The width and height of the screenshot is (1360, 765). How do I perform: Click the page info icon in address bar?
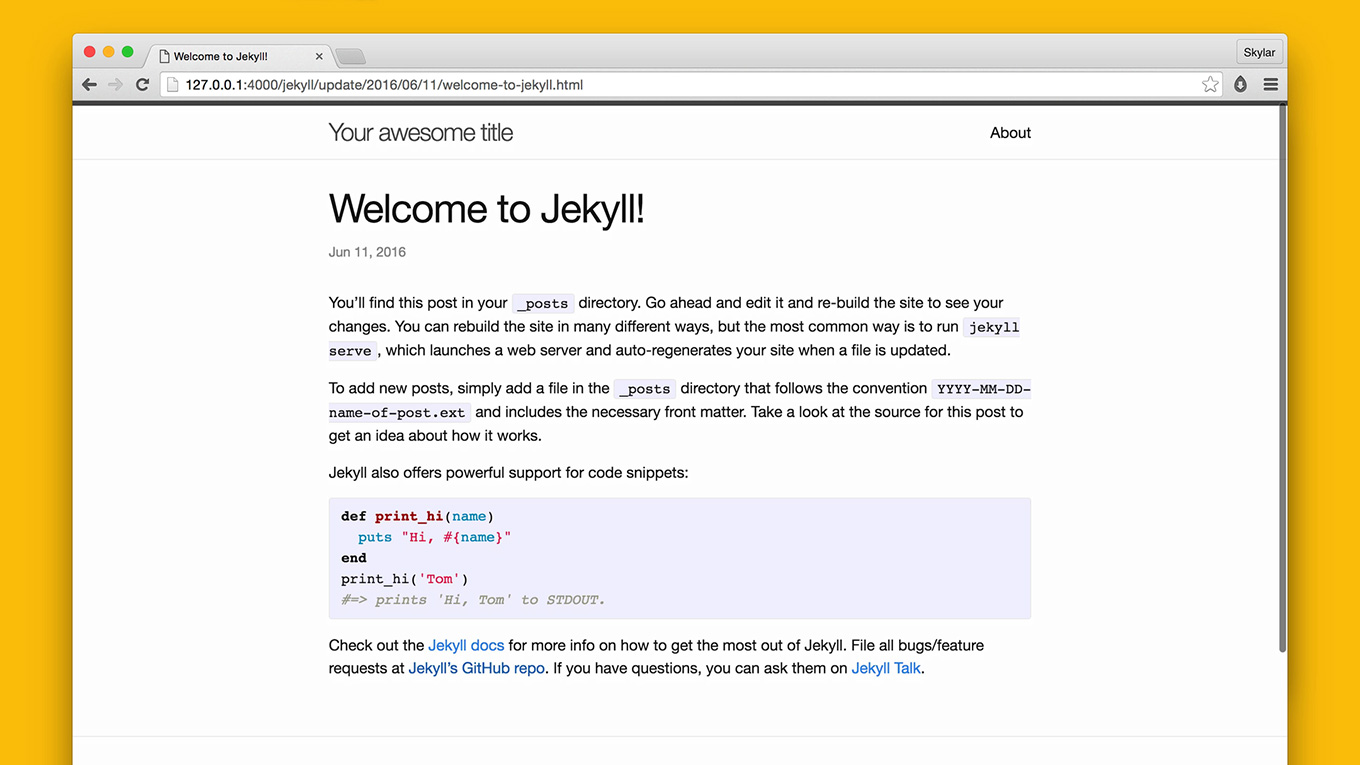point(172,85)
